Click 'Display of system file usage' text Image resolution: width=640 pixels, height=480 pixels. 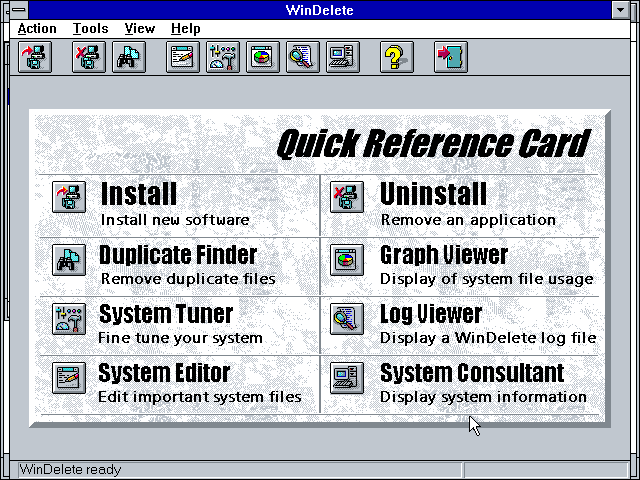[x=487, y=279]
